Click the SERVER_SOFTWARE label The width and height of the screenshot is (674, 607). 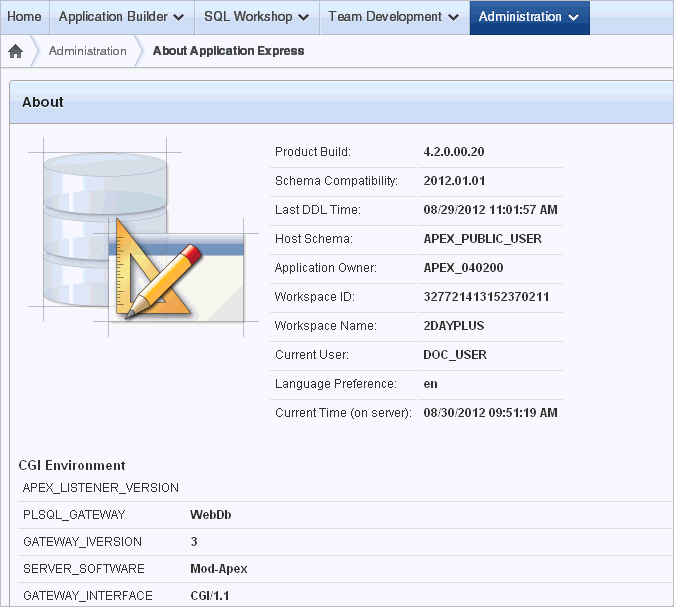[84, 569]
